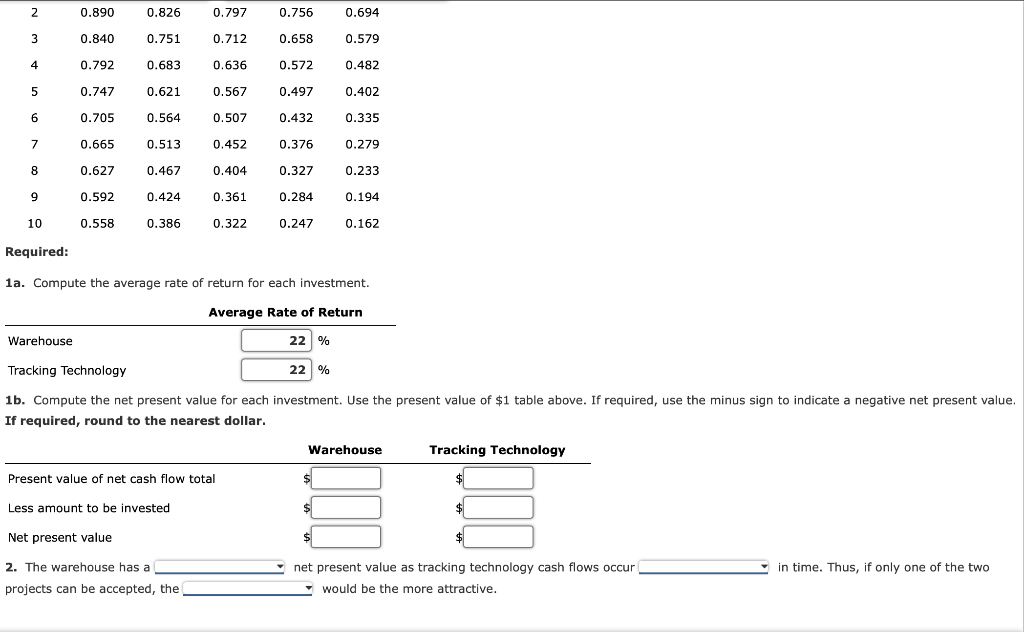Click the period 10 row label
Viewport: 1024px width, 632px height.
click(x=35, y=223)
